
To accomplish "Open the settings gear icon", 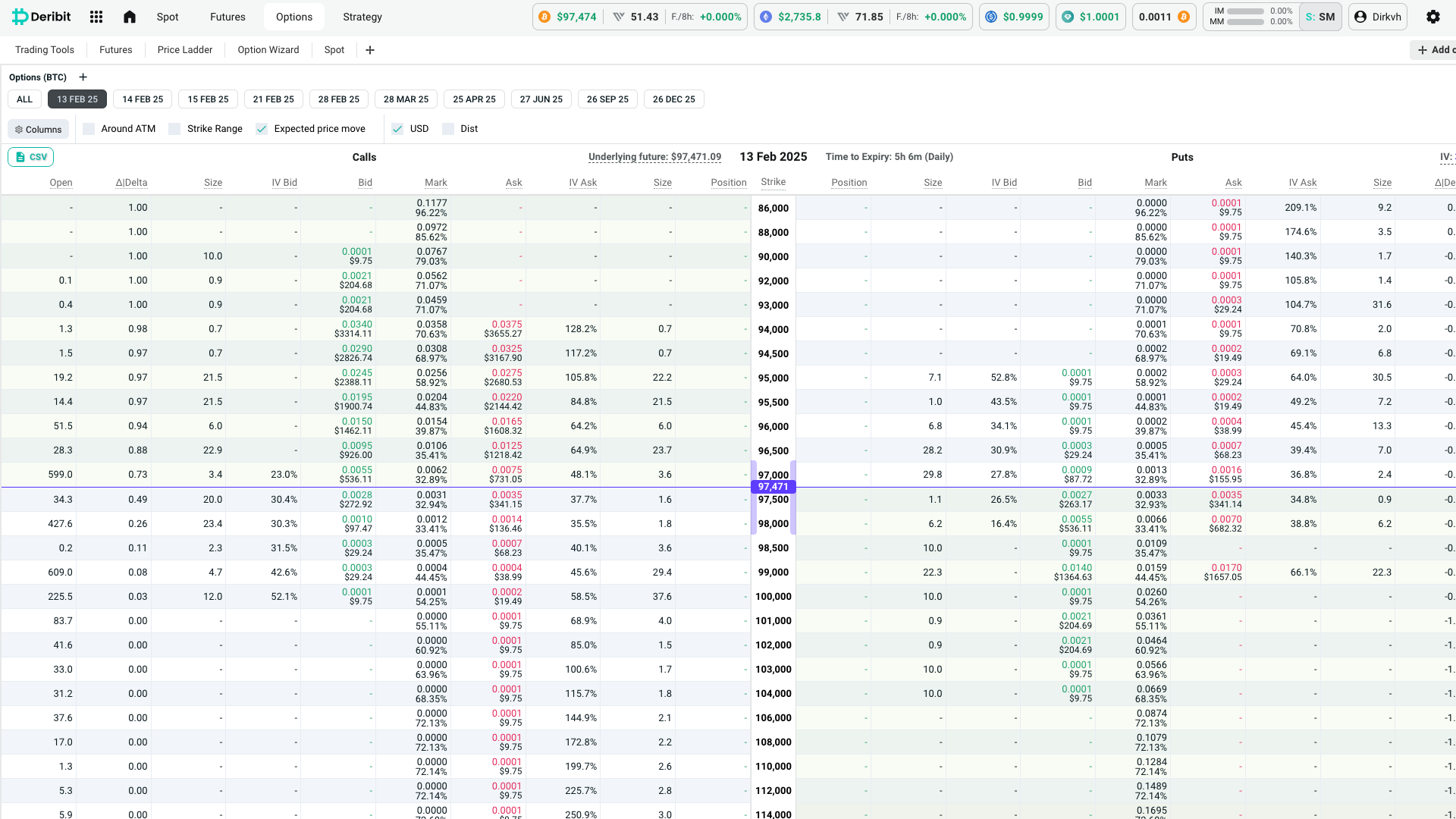I will (1433, 17).
